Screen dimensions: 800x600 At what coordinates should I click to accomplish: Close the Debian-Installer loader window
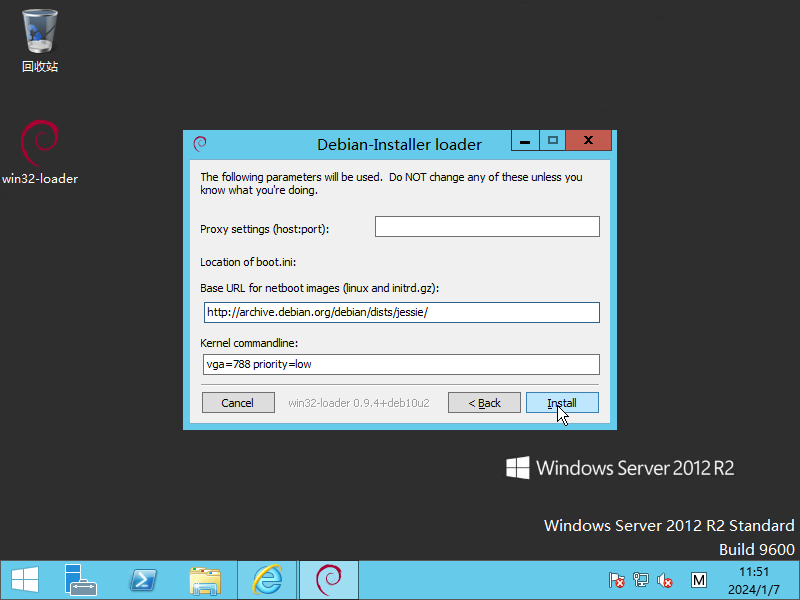coord(588,141)
